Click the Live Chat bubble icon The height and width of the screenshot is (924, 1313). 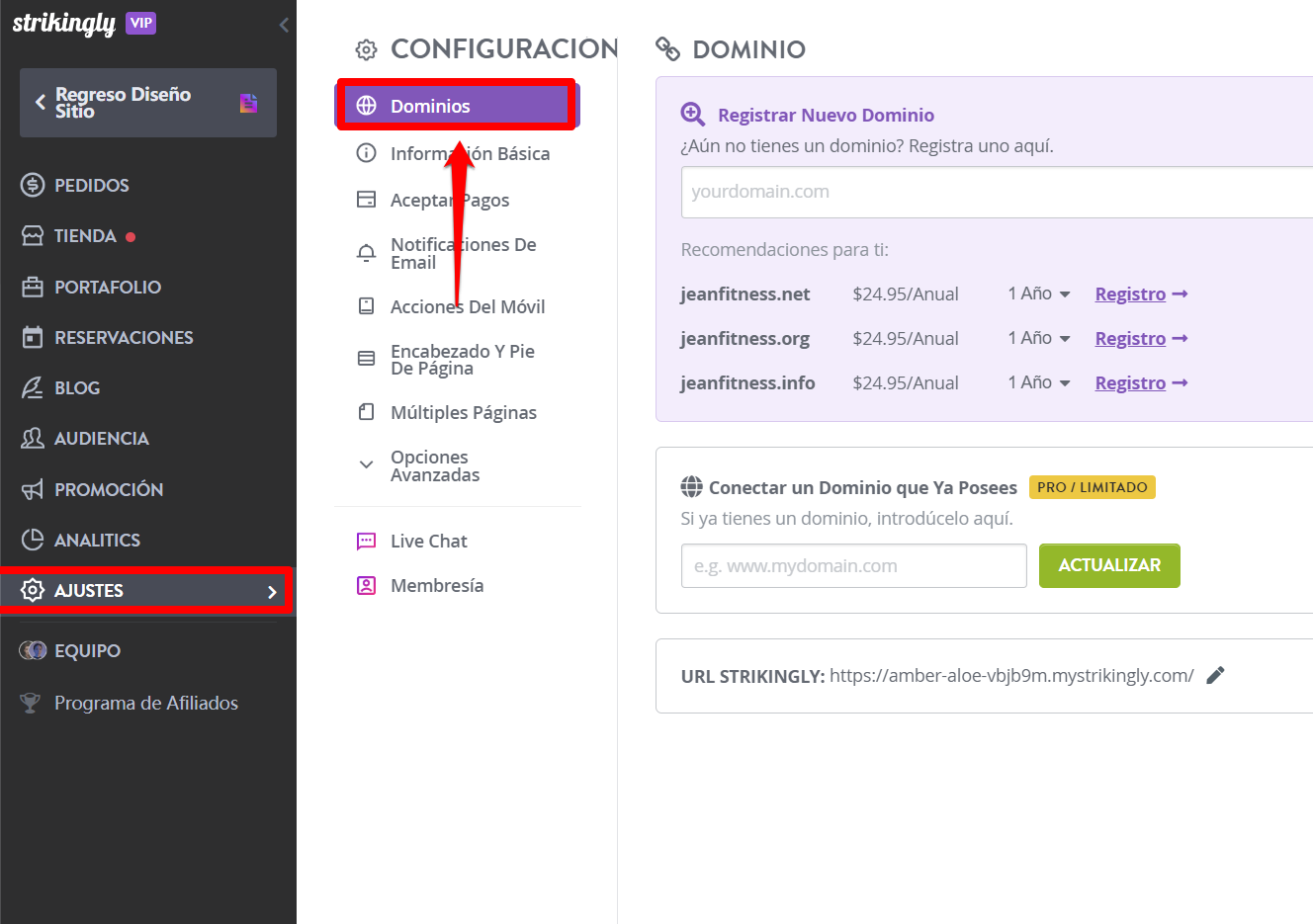367,541
